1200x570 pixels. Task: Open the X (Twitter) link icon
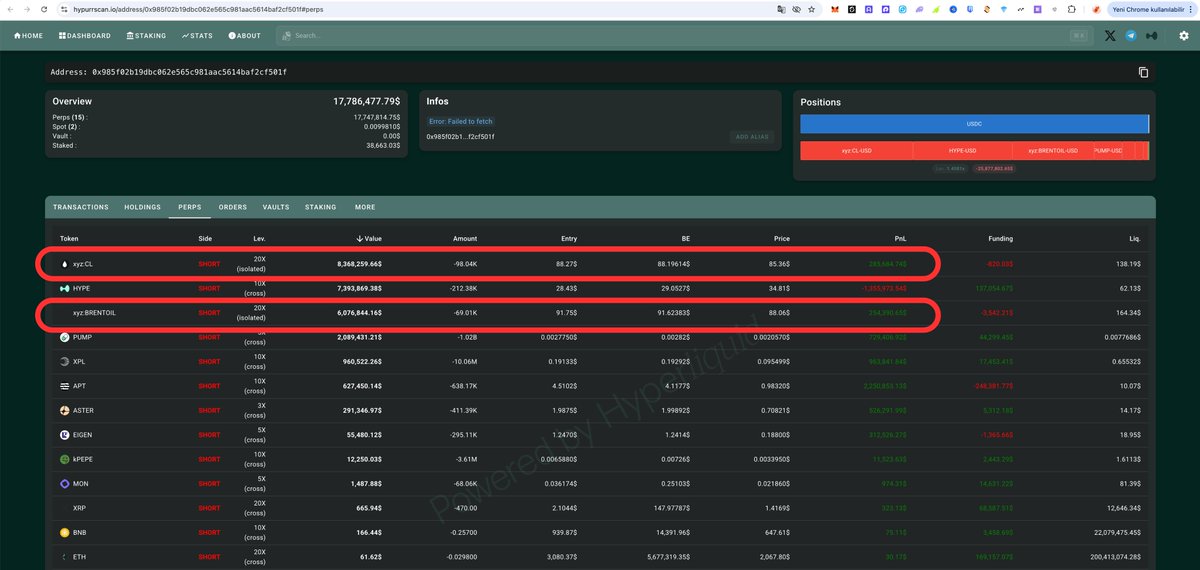1110,35
